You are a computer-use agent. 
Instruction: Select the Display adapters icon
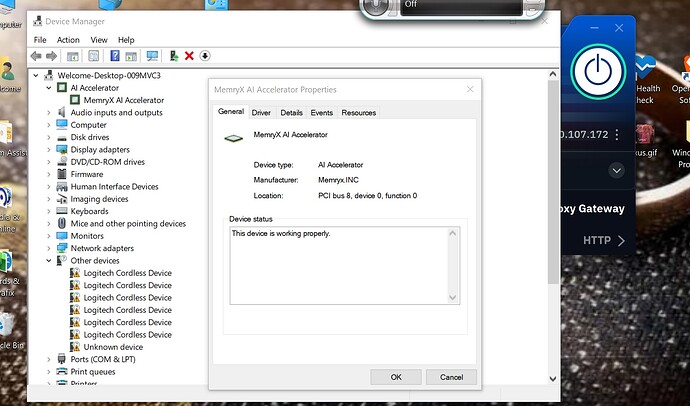[62, 149]
